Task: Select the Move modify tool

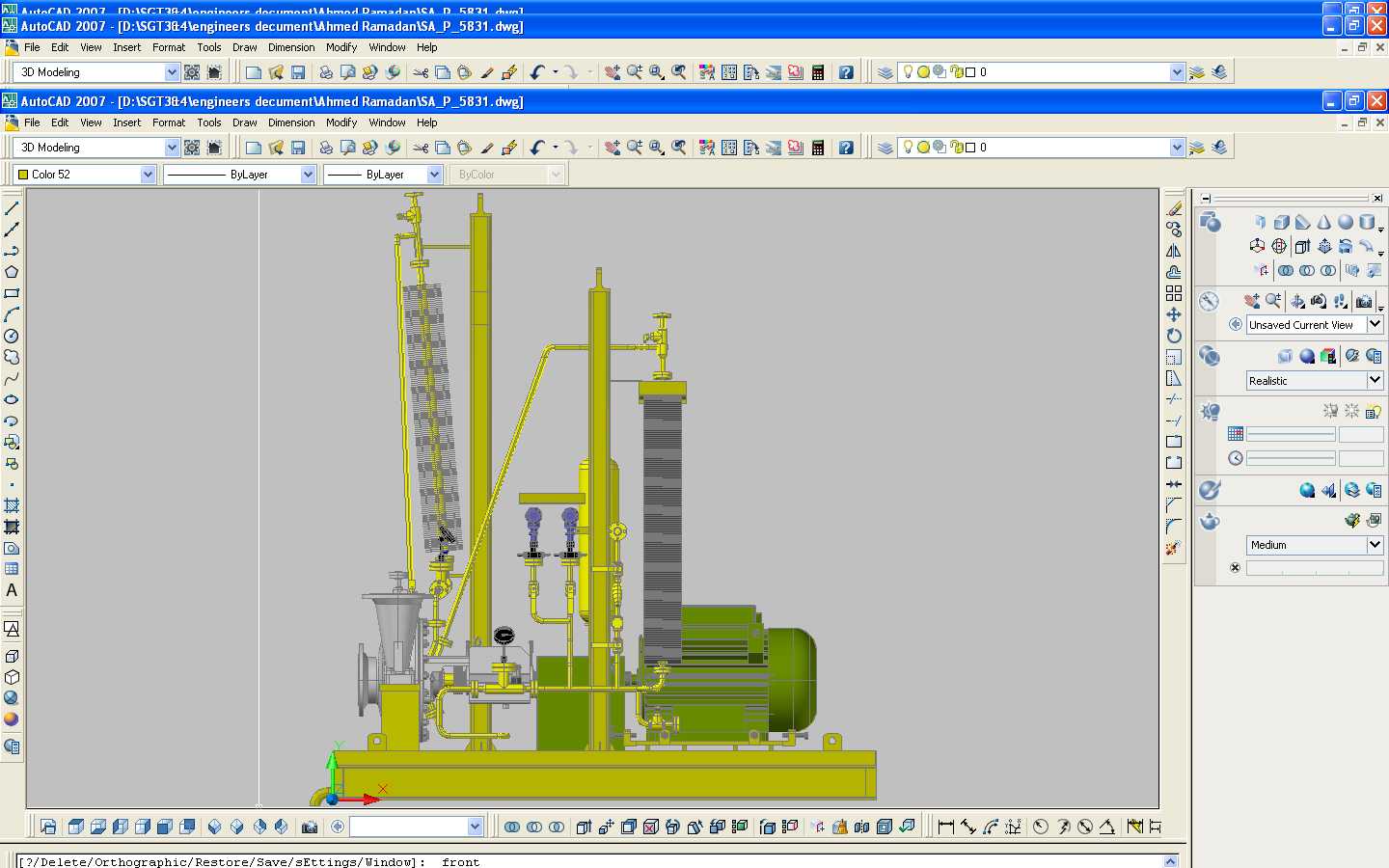Action: [x=1174, y=314]
